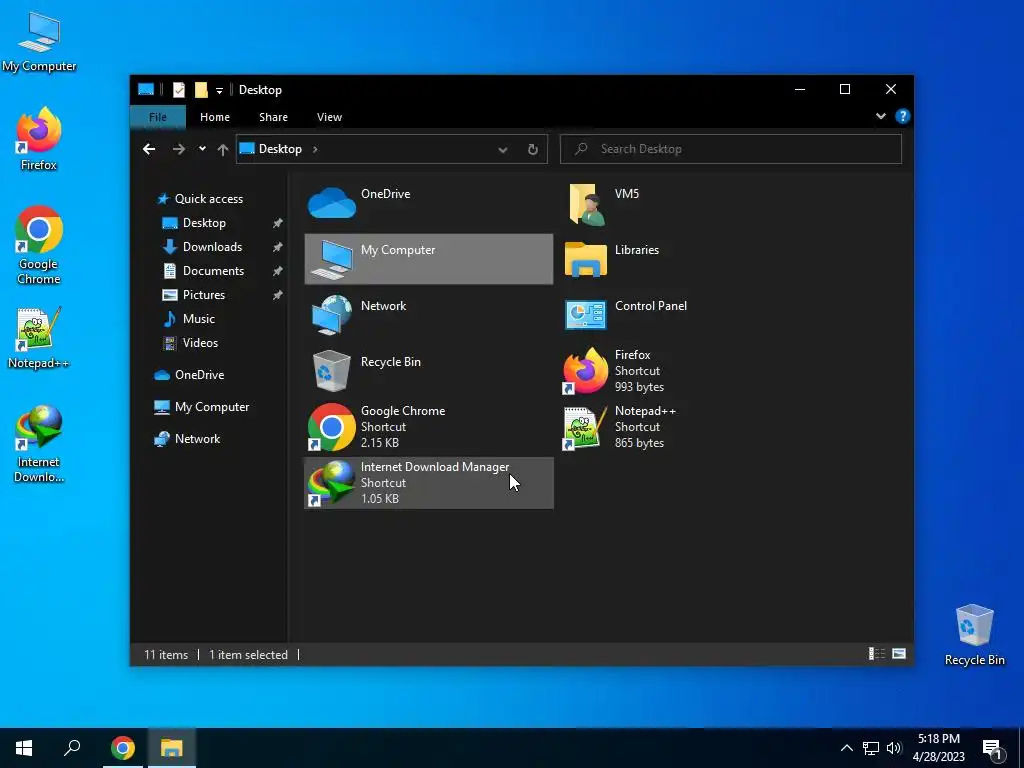Go up one folder level arrow
1024x768 pixels.
coord(223,150)
